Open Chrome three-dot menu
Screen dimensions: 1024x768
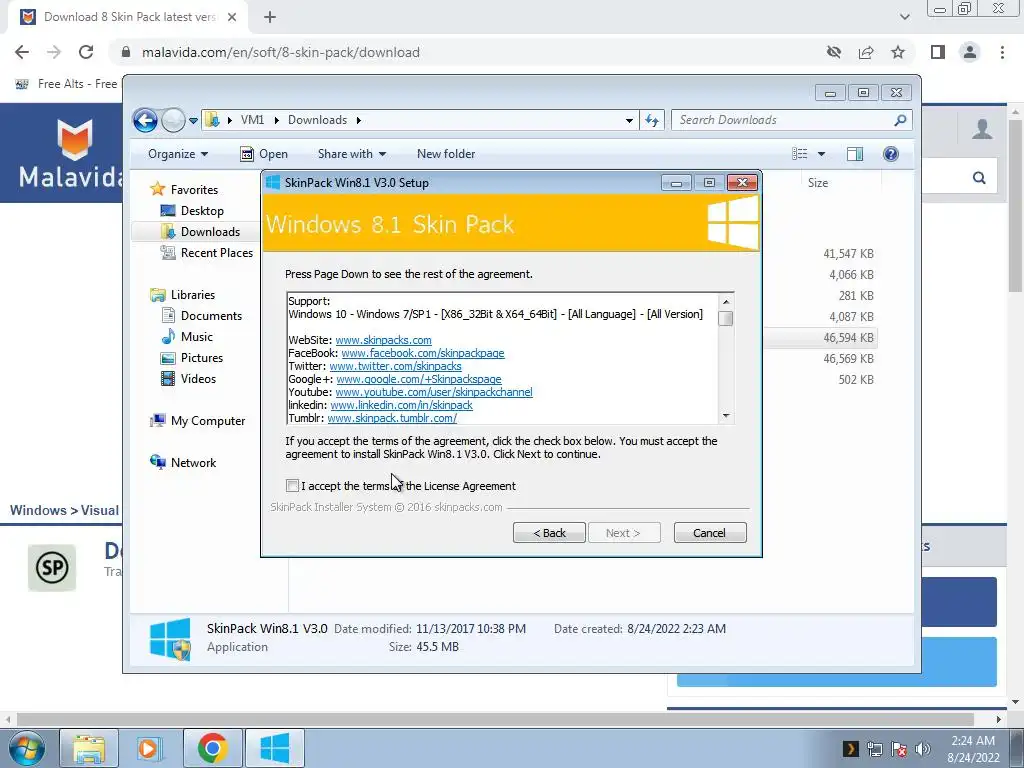pyautogui.click(x=1002, y=52)
